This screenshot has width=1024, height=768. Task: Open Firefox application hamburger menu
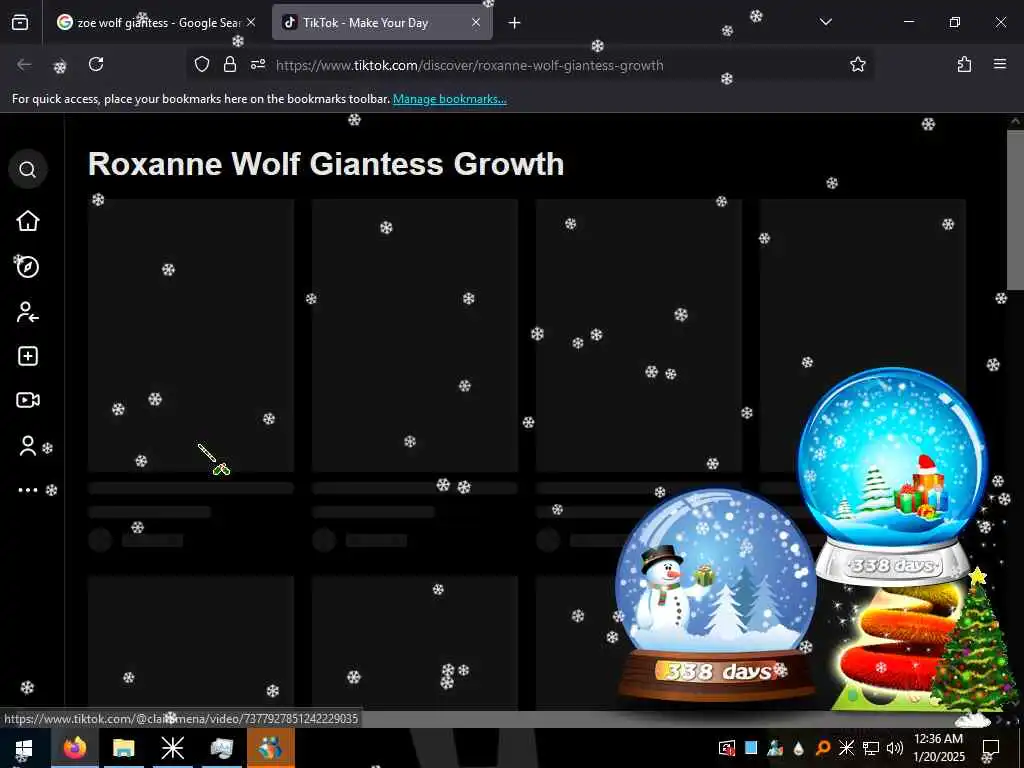pos(1000,64)
